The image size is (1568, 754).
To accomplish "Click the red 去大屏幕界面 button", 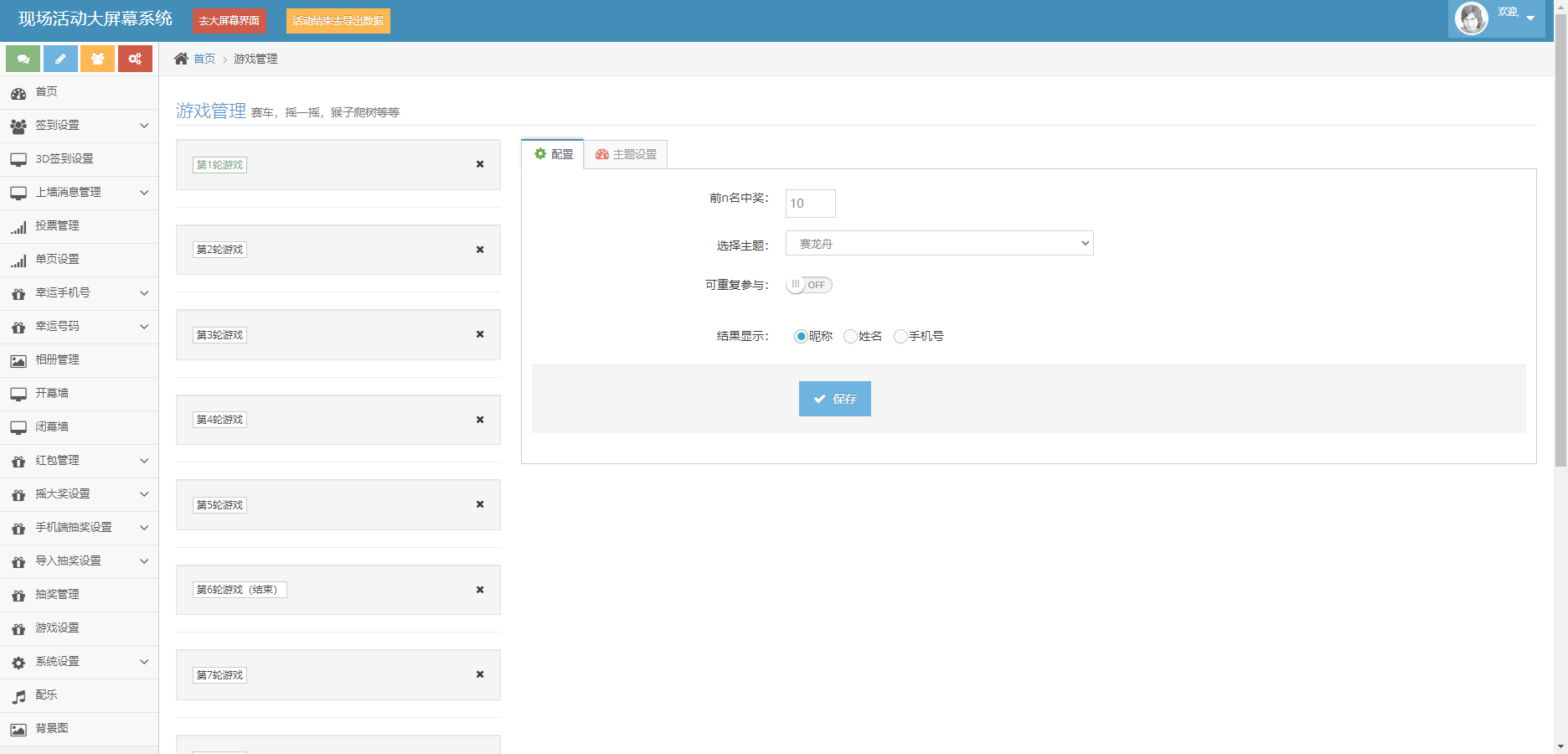I will click(229, 21).
